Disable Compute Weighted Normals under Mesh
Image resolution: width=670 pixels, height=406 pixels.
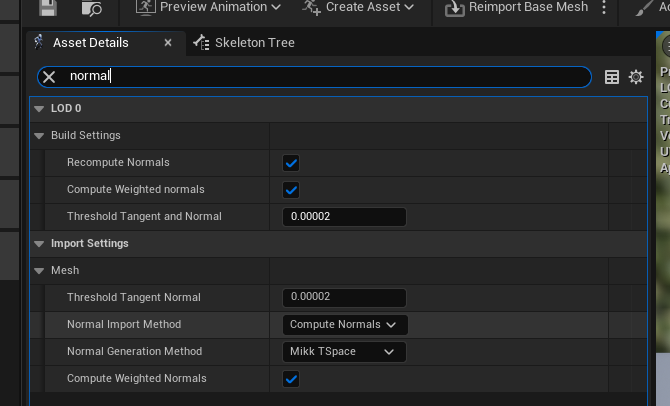(x=291, y=379)
